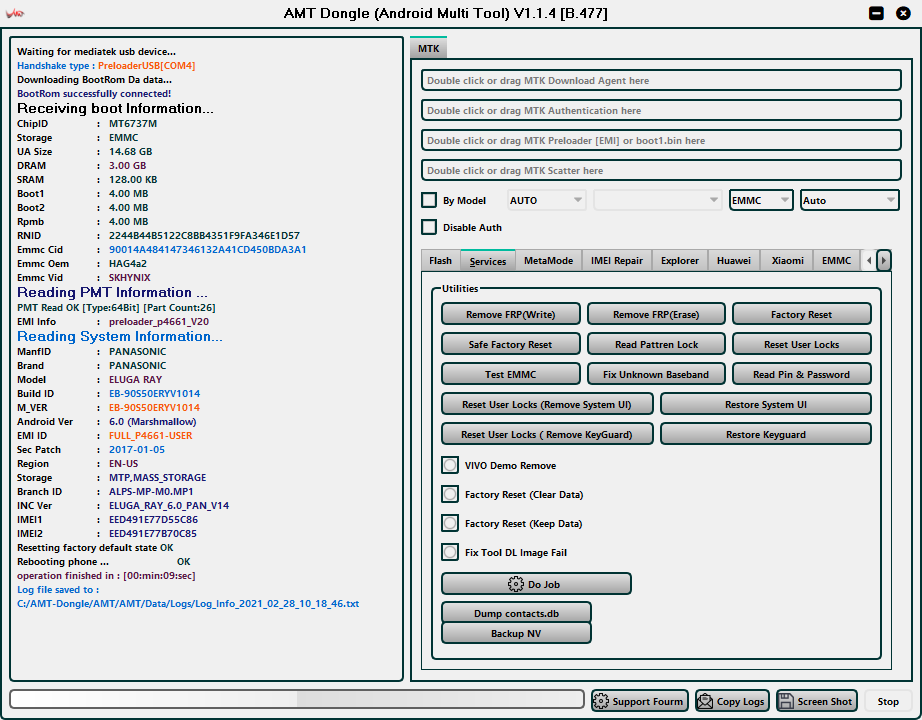Click the Factory Reset button

801,314
